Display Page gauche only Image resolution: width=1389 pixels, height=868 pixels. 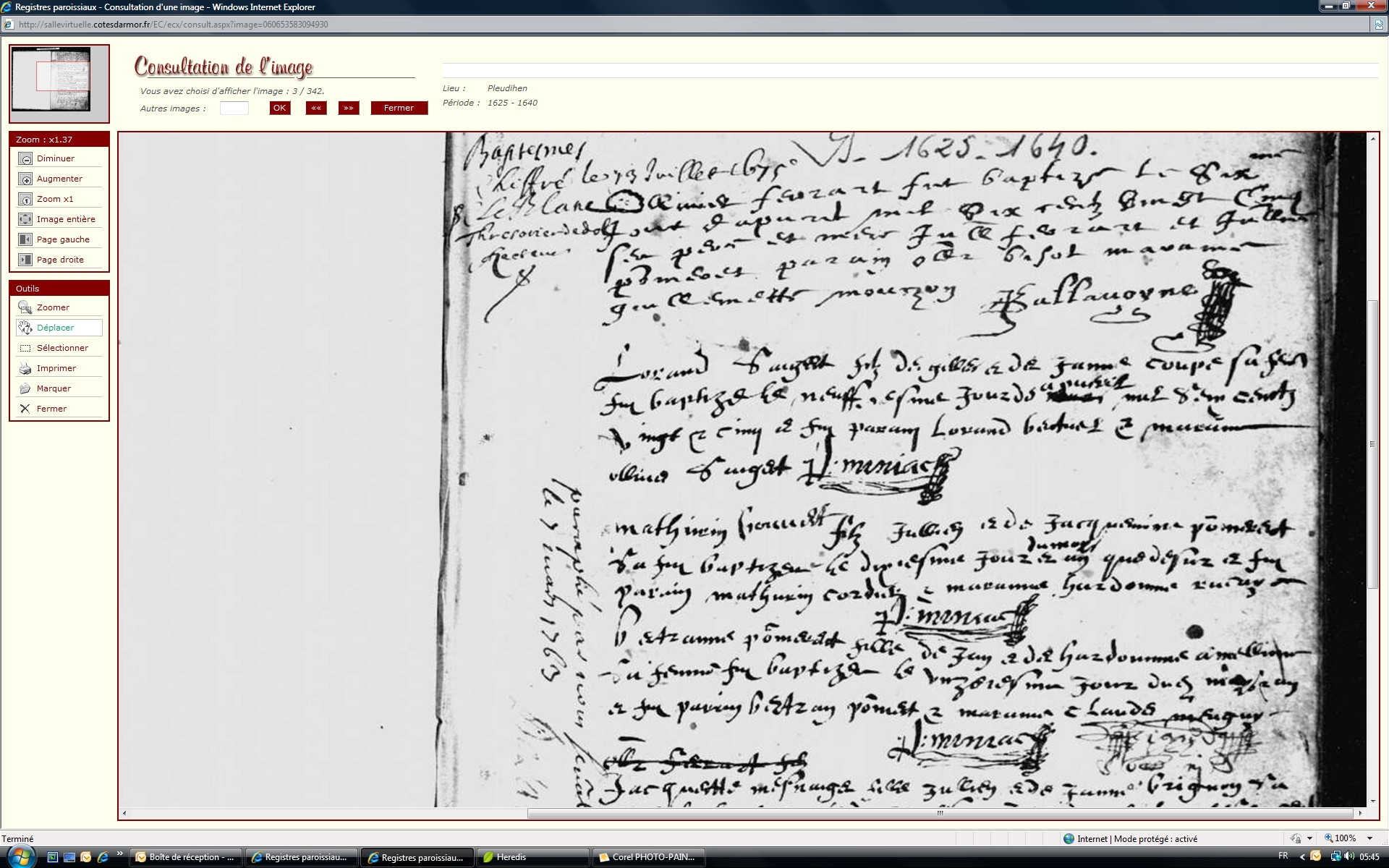coord(25,239)
